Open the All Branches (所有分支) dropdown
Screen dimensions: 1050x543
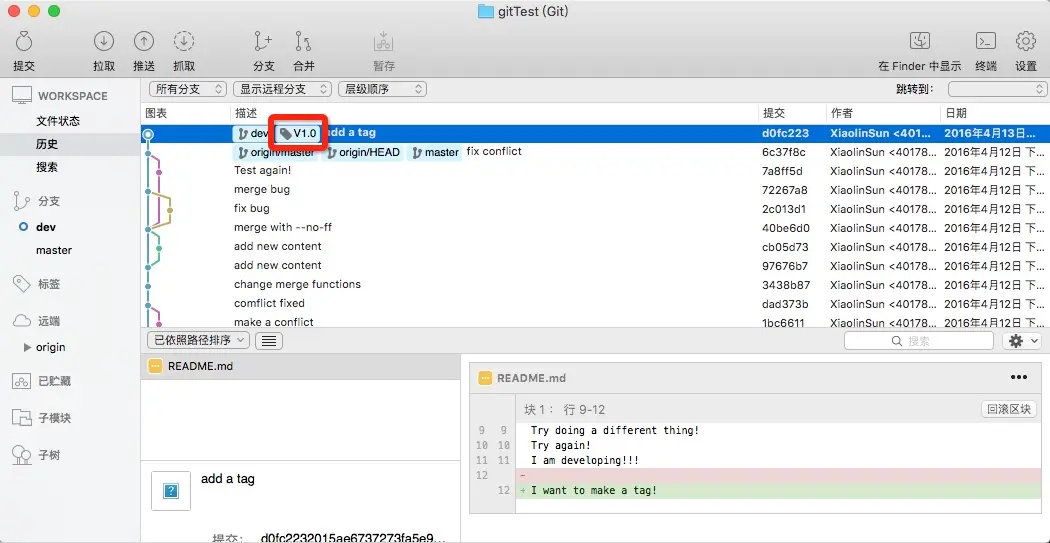coord(188,88)
